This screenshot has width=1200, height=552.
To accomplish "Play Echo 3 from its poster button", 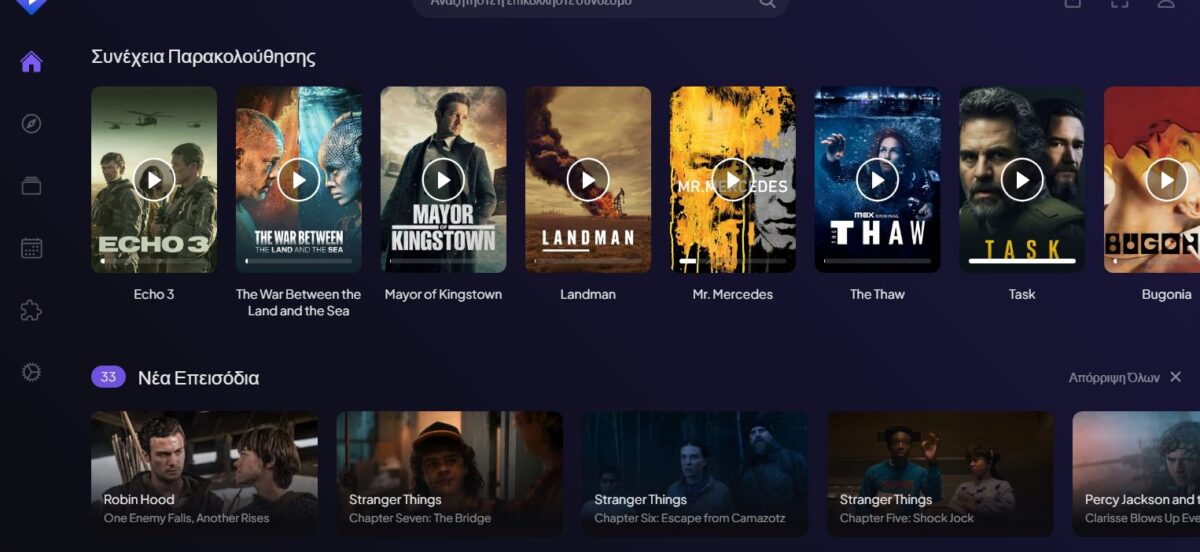I will (154, 180).
